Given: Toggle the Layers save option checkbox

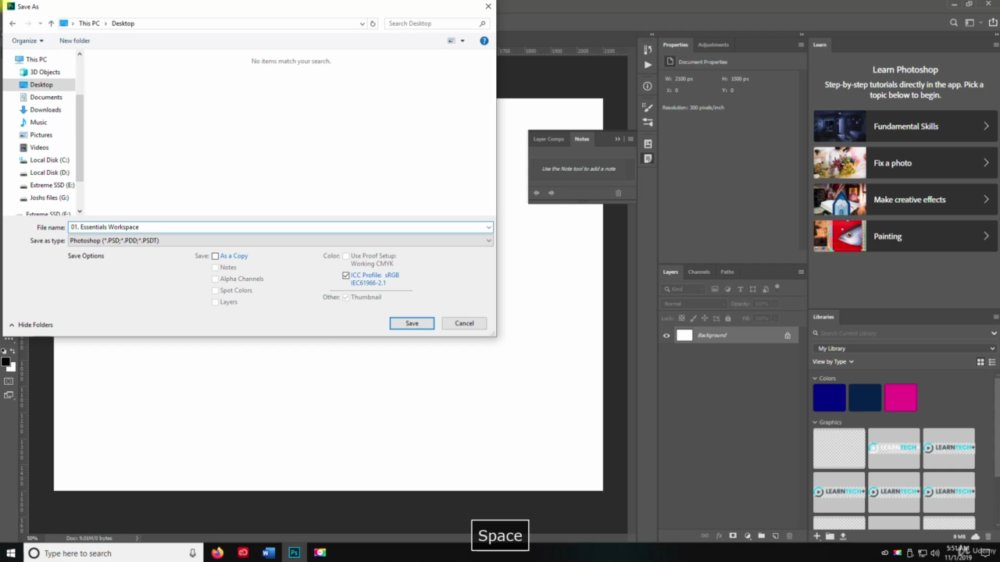Looking at the screenshot, I should (216, 302).
